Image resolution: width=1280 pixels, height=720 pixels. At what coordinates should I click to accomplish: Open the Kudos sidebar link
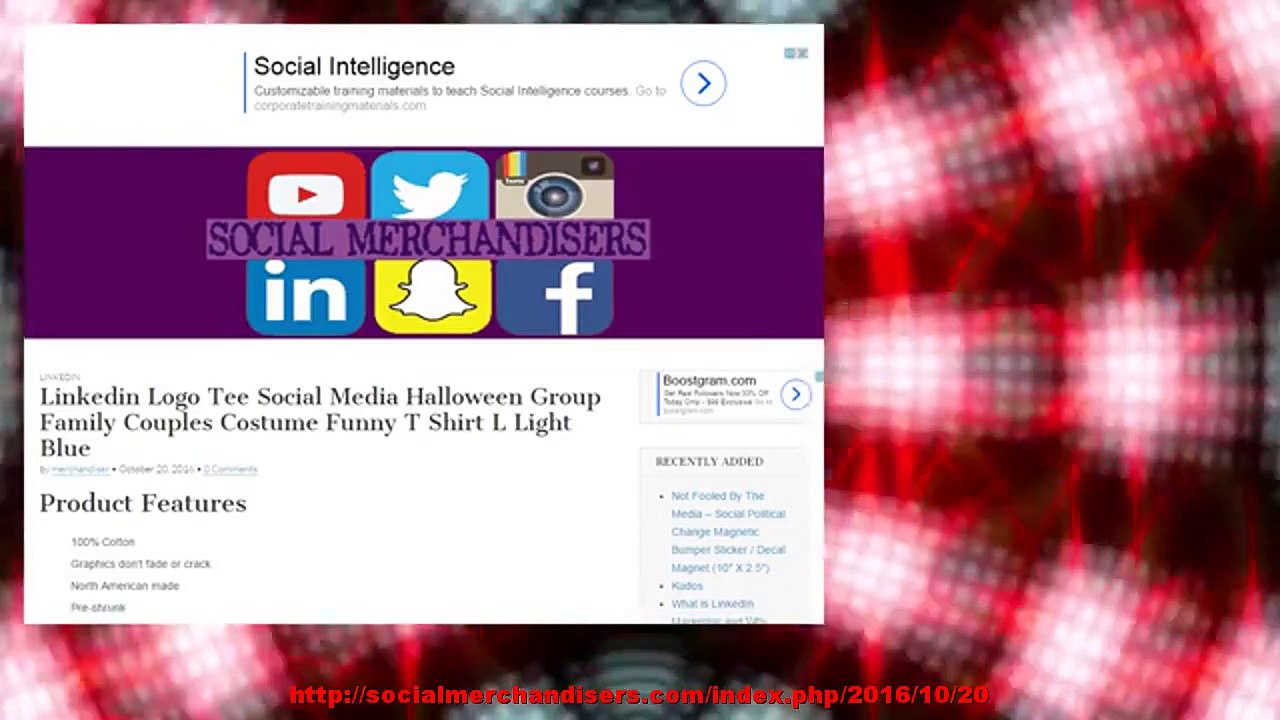[x=687, y=586]
